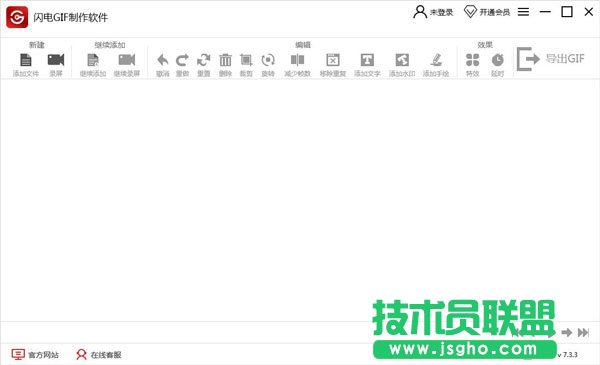The height and width of the screenshot is (365, 600).
Task: Click the 继续录屏 camera icon
Action: pyautogui.click(x=127, y=60)
